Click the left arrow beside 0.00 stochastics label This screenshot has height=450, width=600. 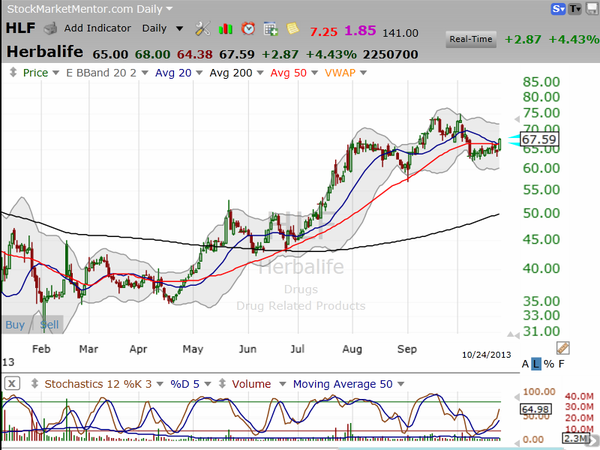pyautogui.click(x=517, y=443)
